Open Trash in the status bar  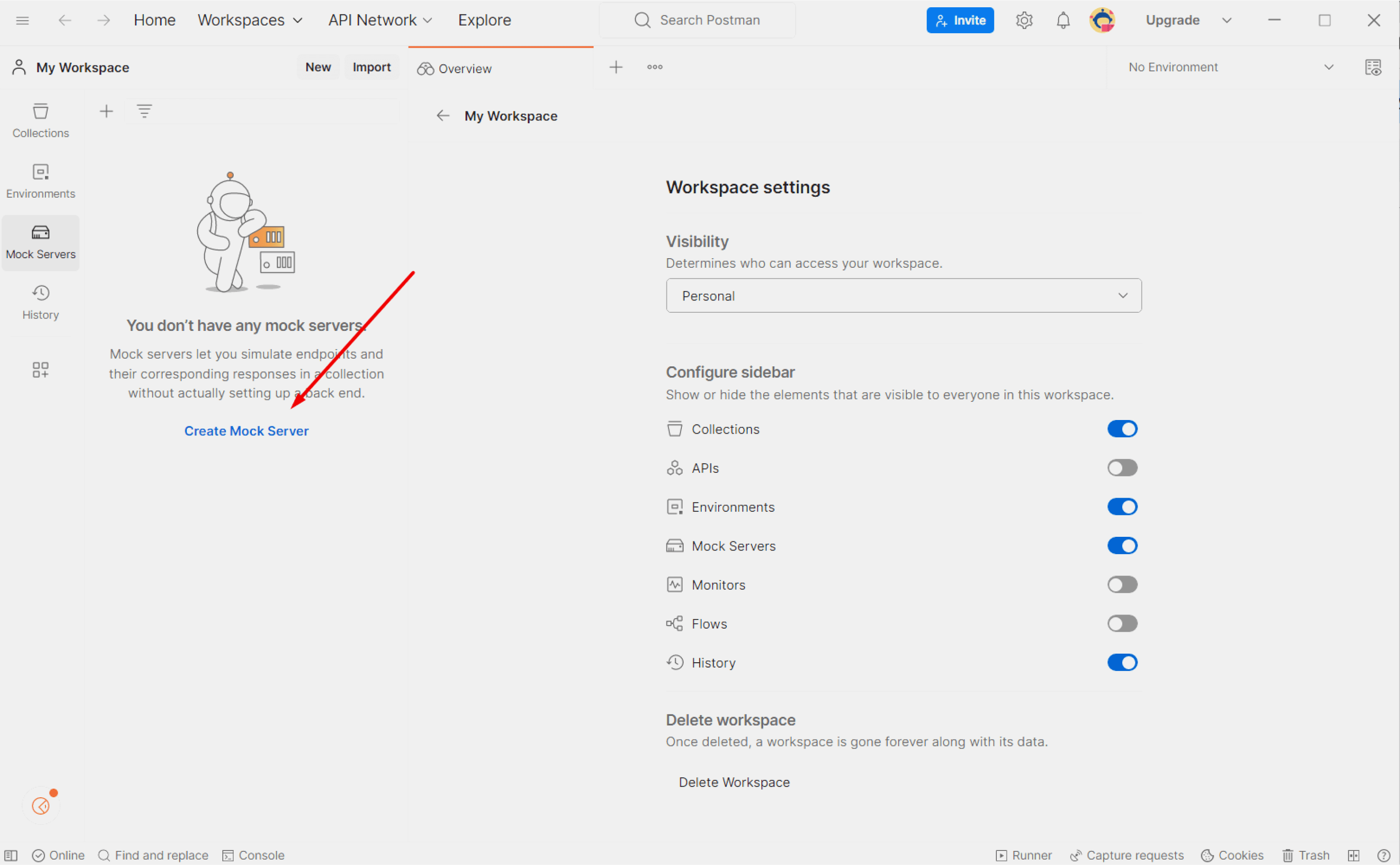coord(1306,855)
